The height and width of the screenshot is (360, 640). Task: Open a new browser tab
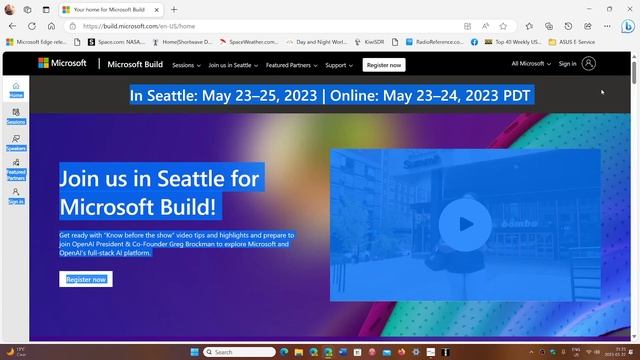click(x=174, y=9)
